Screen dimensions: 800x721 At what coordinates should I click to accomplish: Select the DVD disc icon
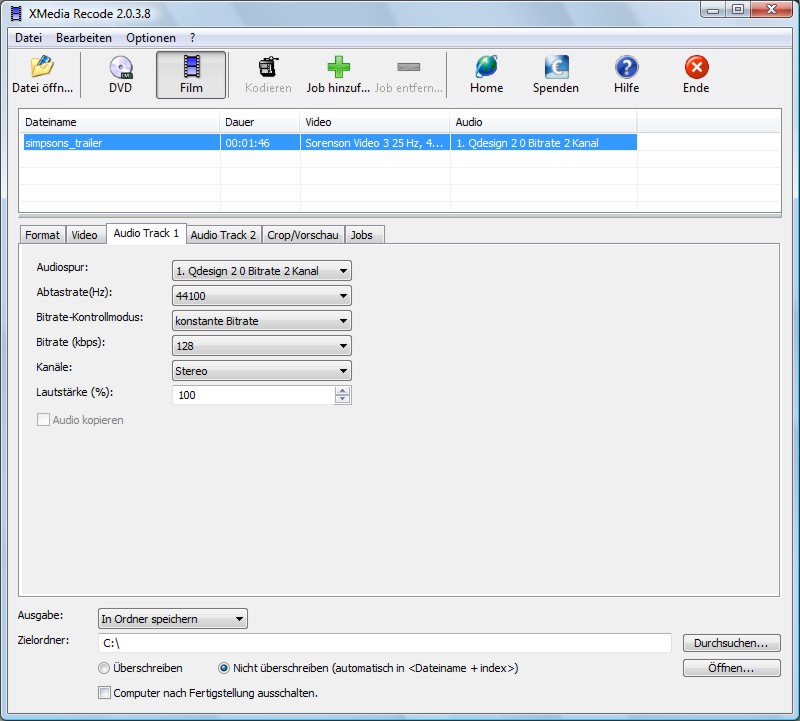click(120, 68)
